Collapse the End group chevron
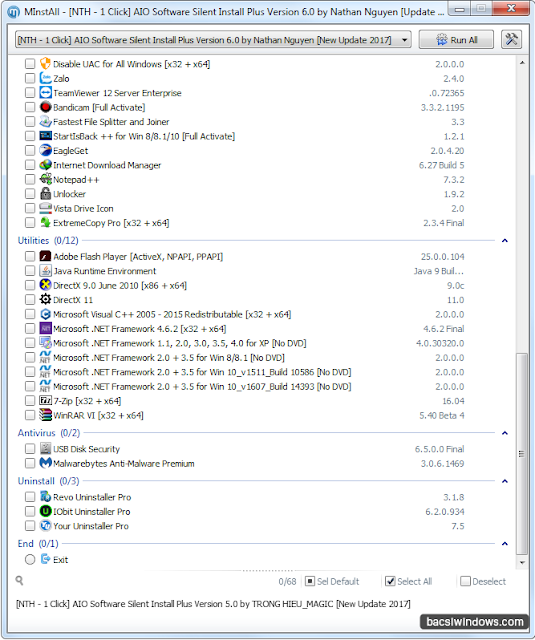535x640 pixels. (x=505, y=543)
